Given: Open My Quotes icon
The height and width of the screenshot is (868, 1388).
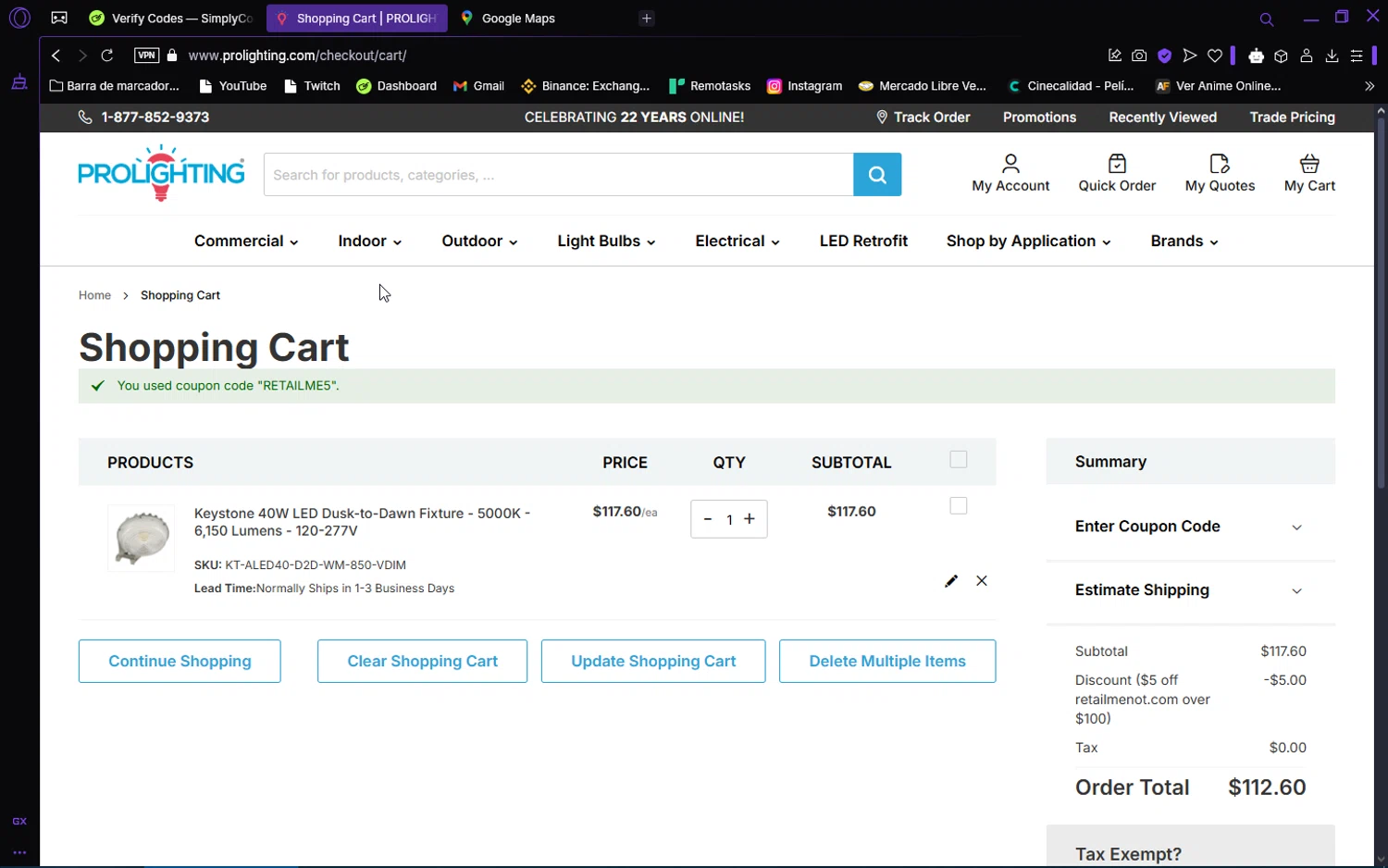Looking at the screenshot, I should coord(1220,173).
